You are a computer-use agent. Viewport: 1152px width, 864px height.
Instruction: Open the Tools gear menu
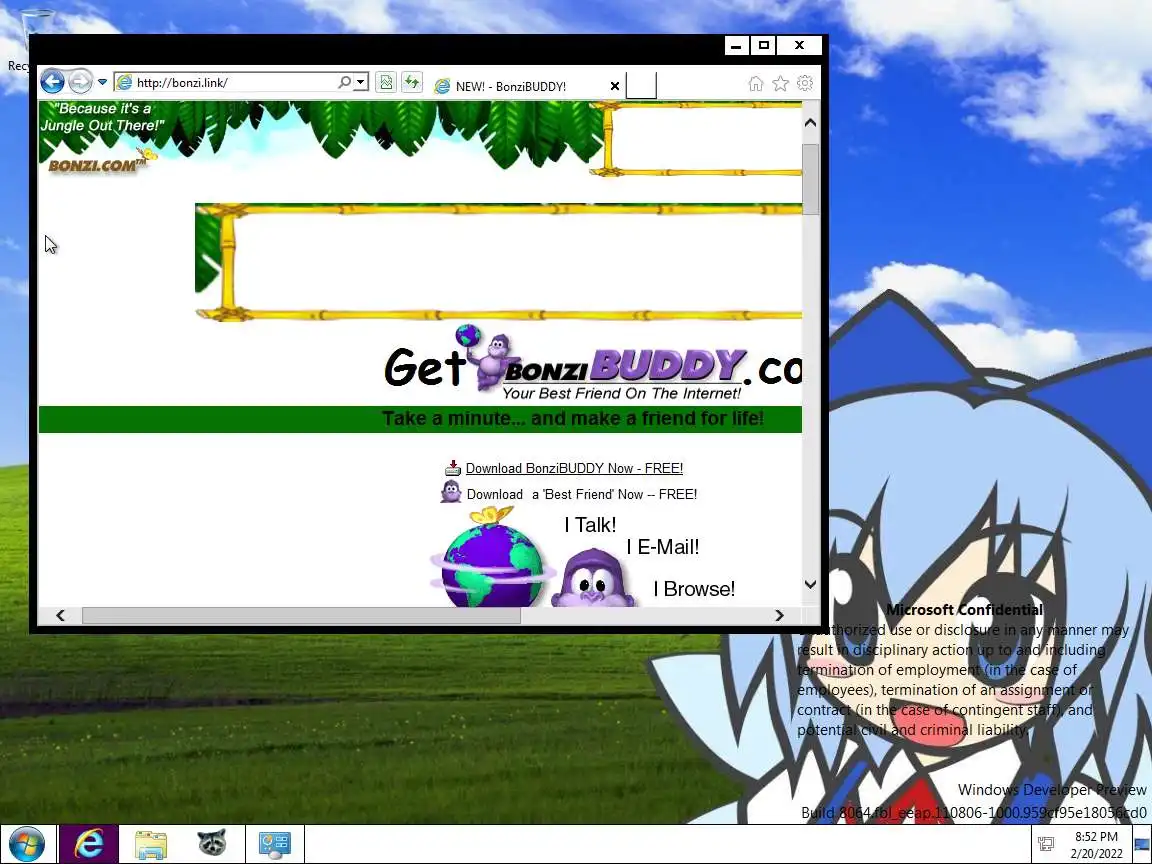pyautogui.click(x=804, y=84)
